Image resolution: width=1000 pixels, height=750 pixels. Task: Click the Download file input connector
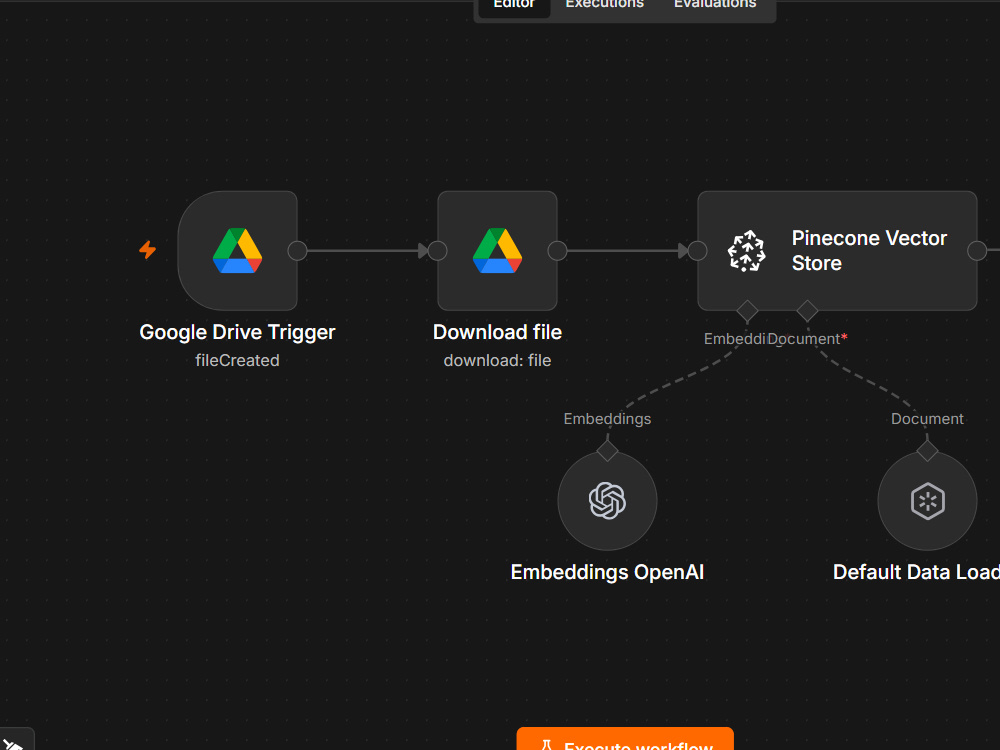point(438,251)
